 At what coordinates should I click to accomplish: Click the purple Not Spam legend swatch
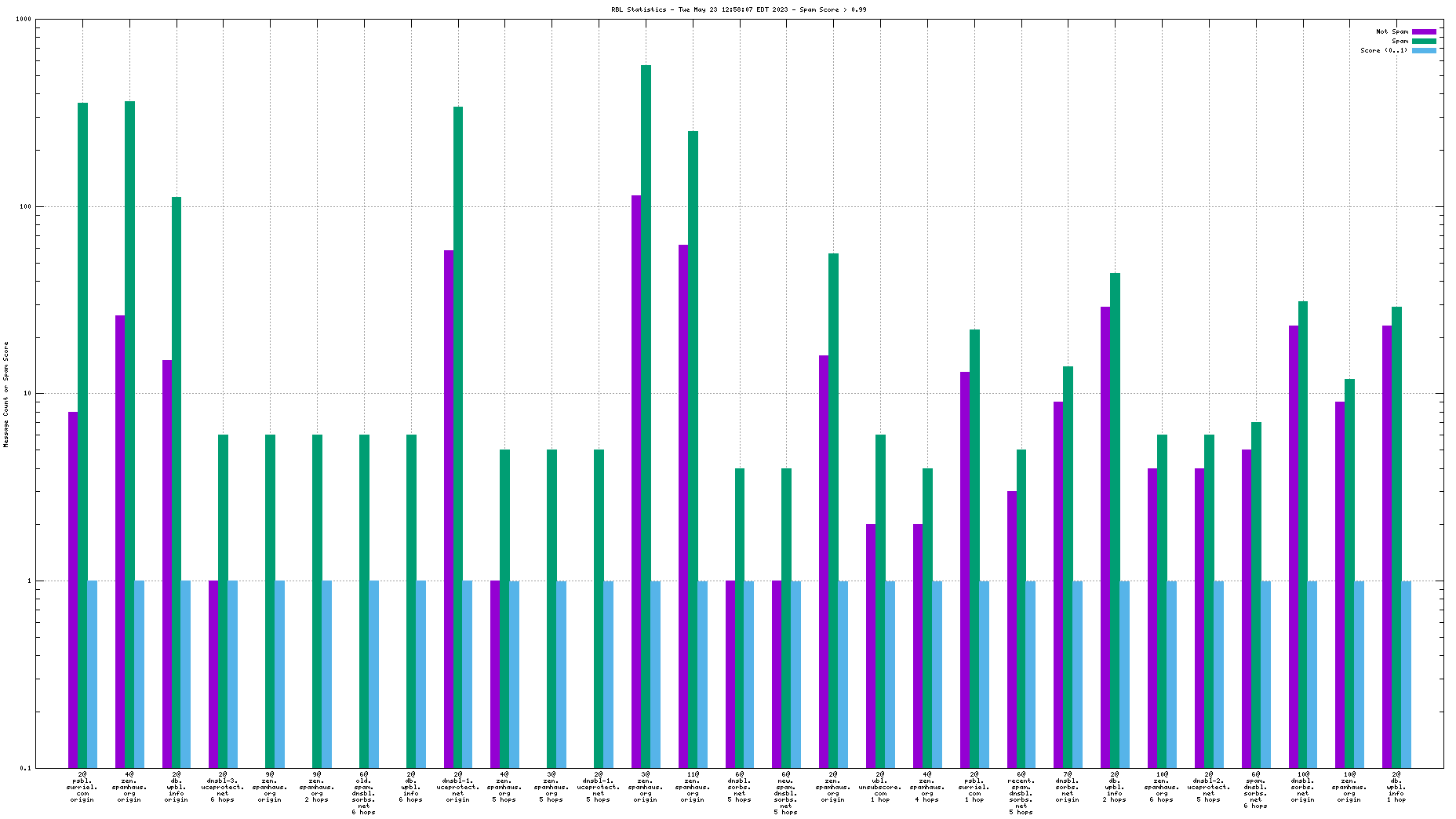pyautogui.click(x=1424, y=31)
